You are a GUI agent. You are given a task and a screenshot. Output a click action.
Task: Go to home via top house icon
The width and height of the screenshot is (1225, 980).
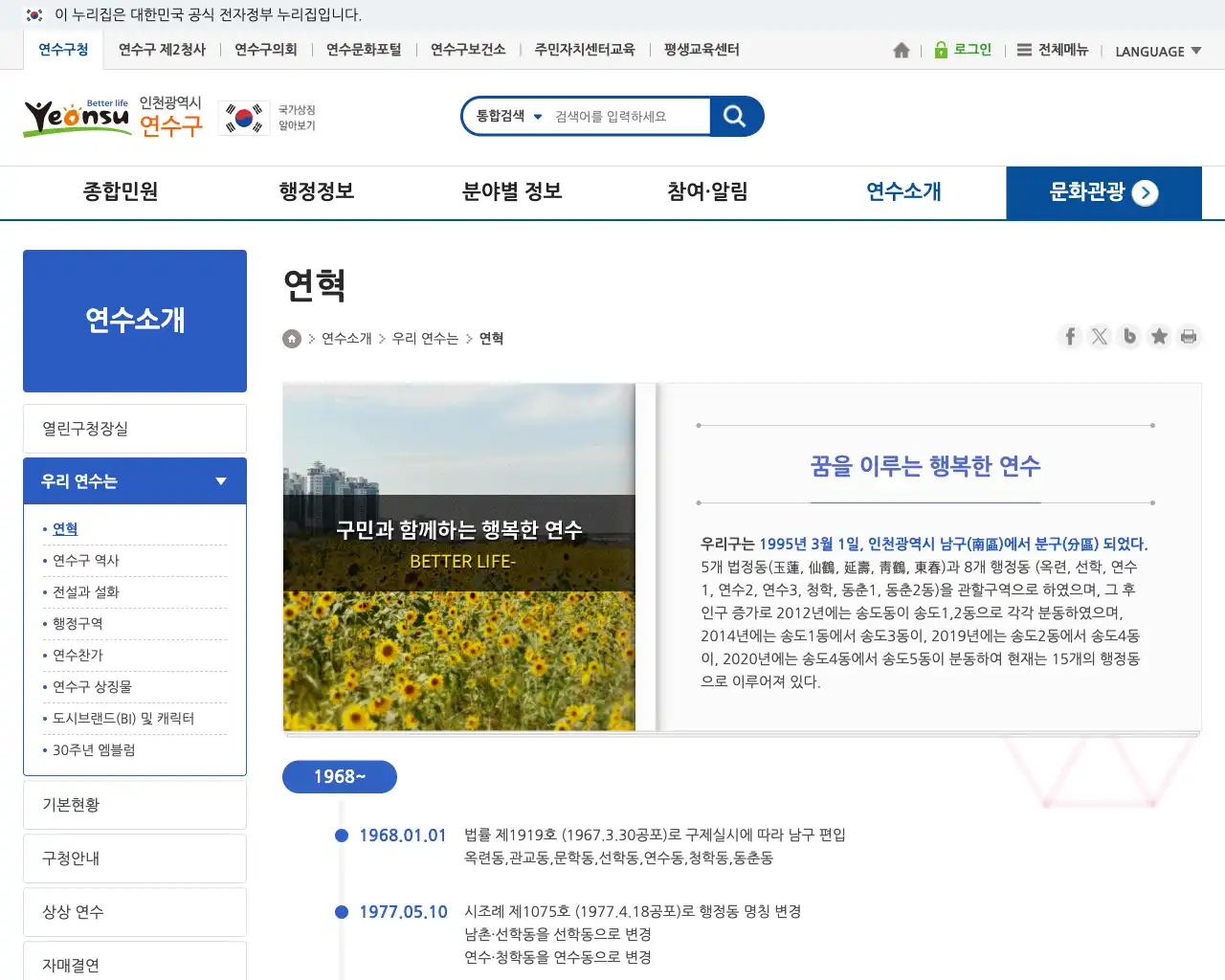pyautogui.click(x=901, y=51)
